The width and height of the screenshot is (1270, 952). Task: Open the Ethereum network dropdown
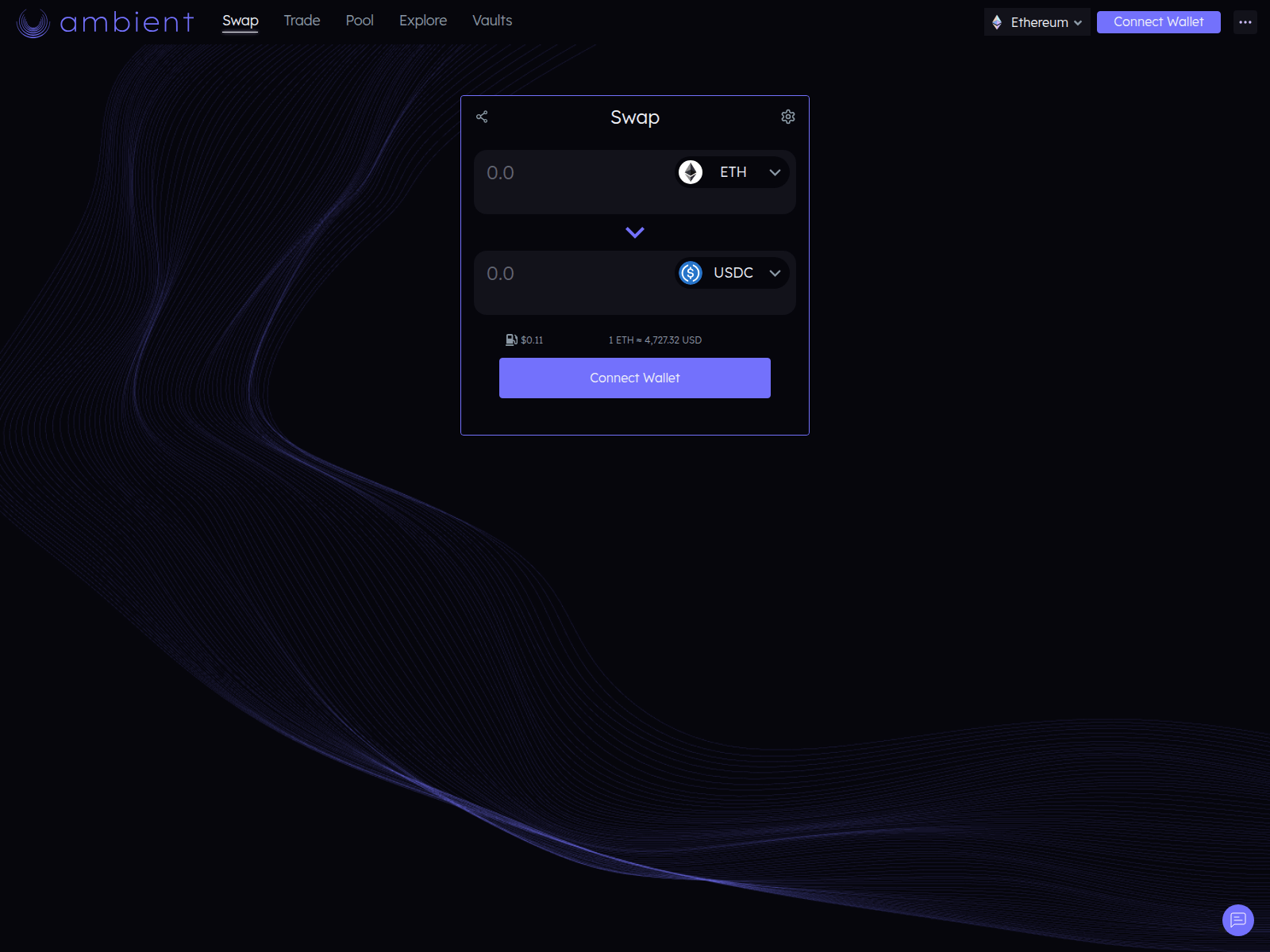tap(1037, 22)
